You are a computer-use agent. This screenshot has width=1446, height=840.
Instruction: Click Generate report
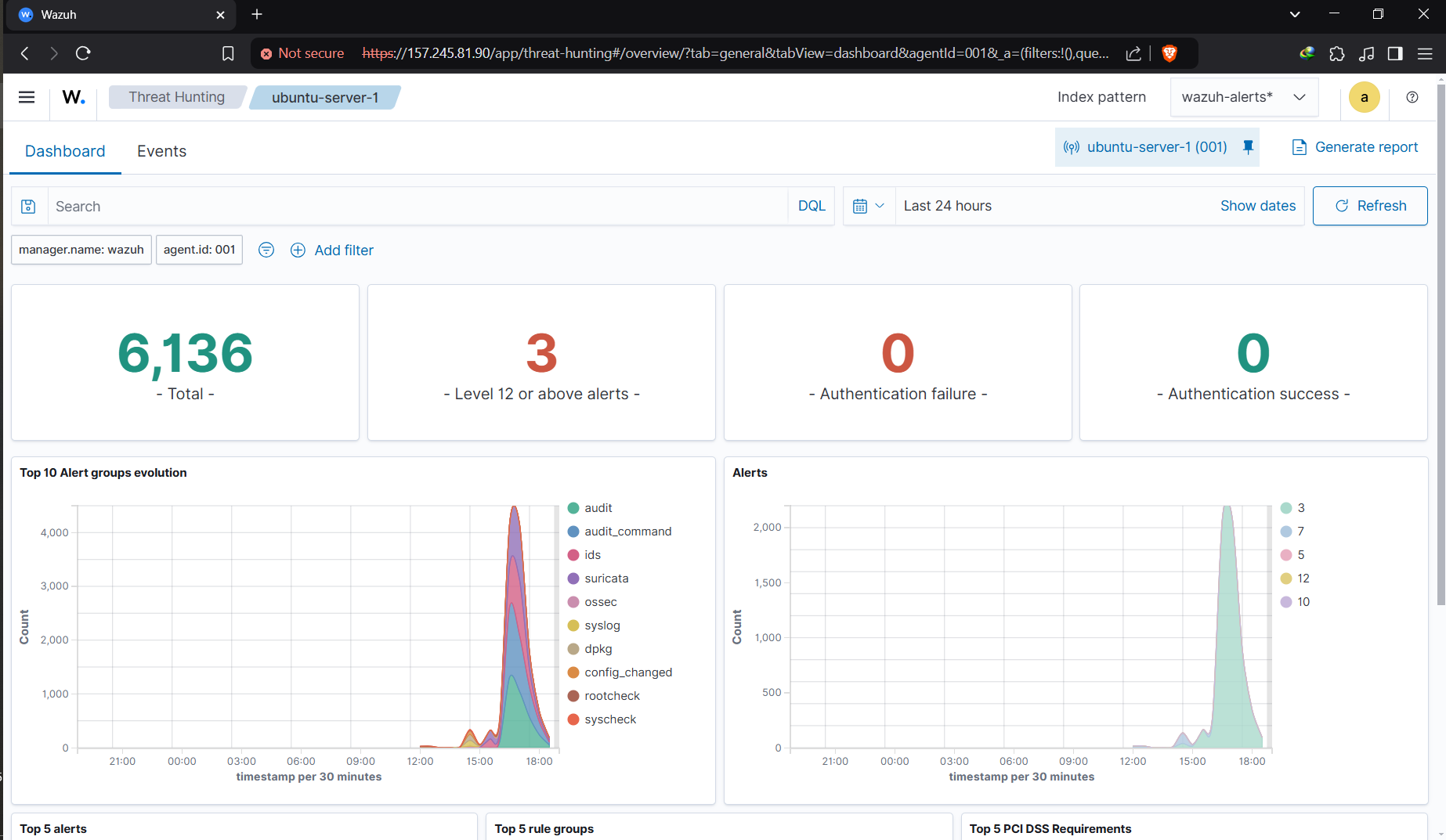tap(1355, 147)
